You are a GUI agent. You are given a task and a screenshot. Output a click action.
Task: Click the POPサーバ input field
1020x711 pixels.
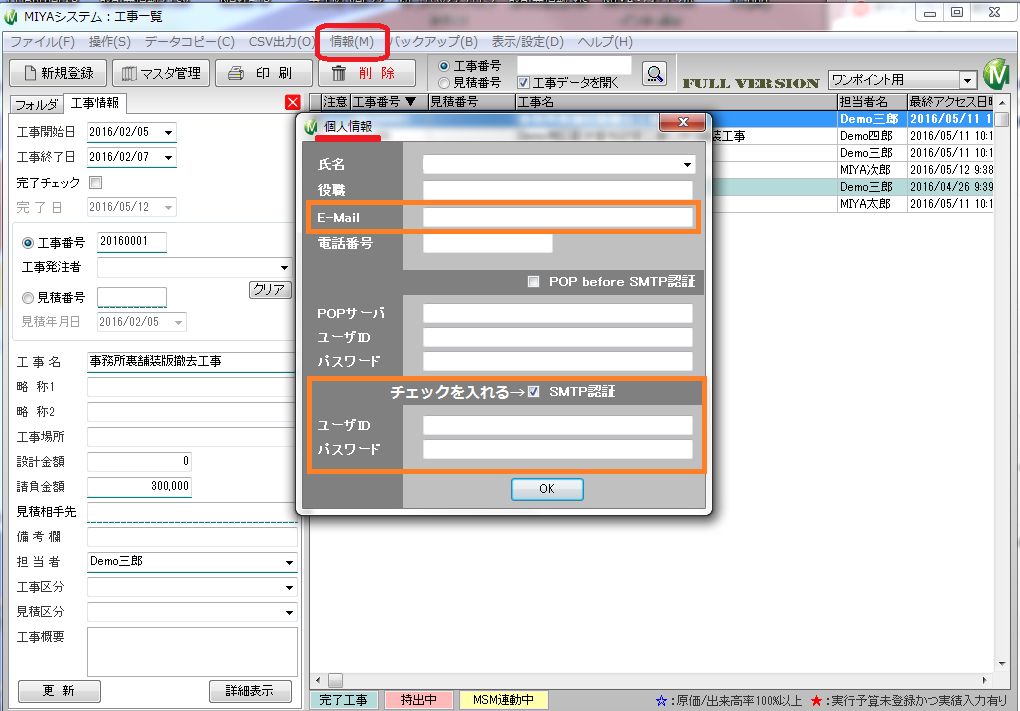(557, 314)
